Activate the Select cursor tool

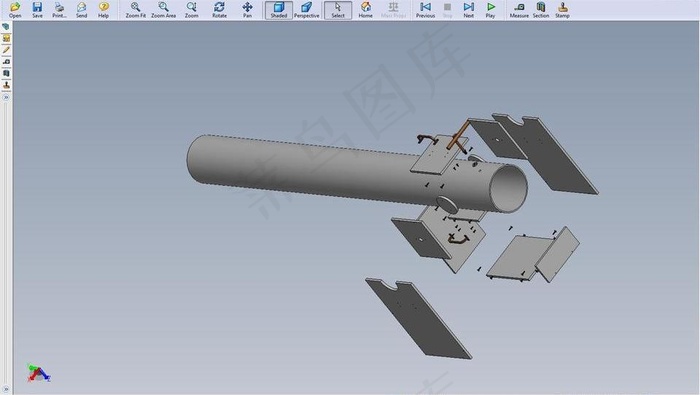pos(338,10)
